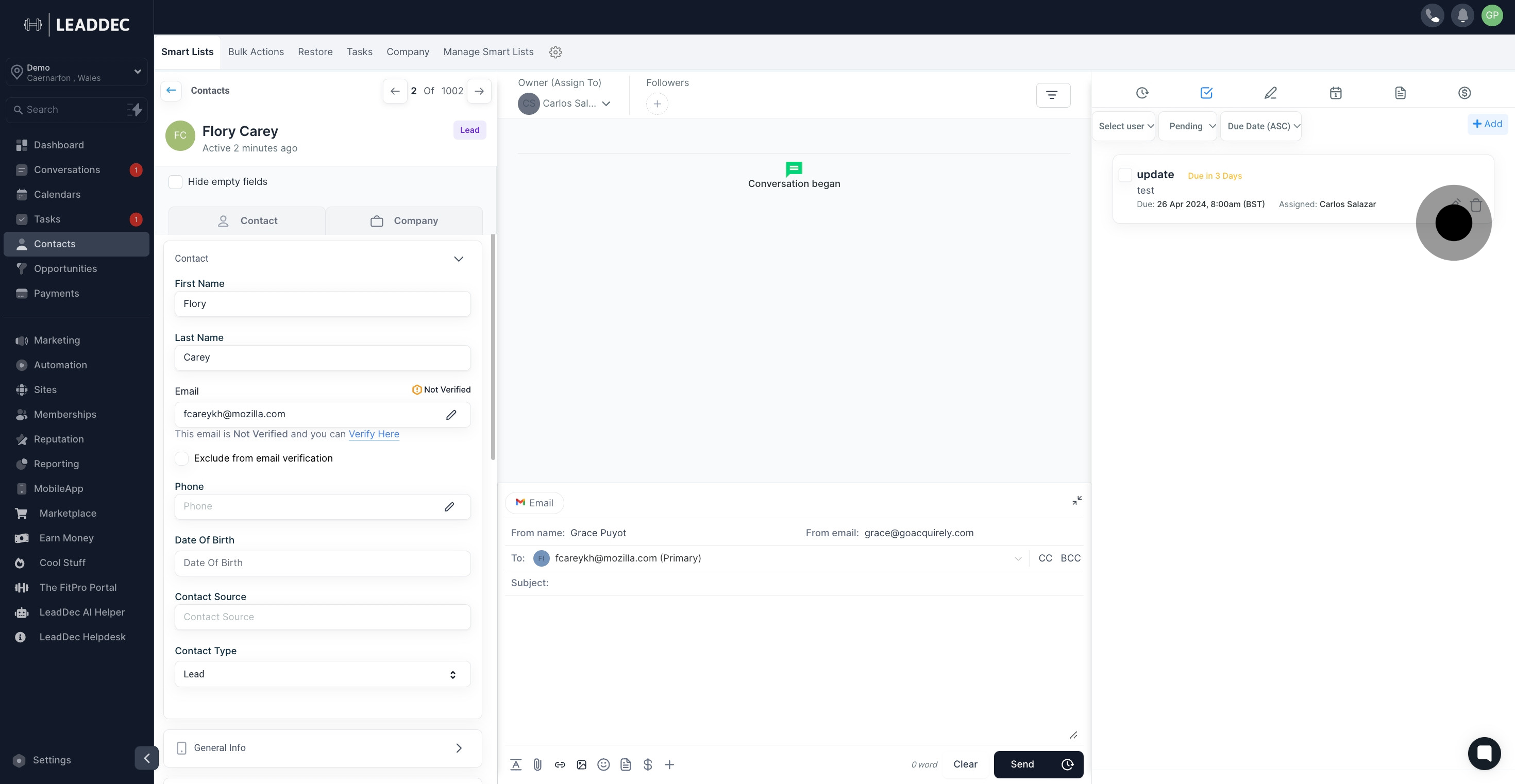
Task: Open owner Carlos Sal... dropdown
Action: pos(565,104)
